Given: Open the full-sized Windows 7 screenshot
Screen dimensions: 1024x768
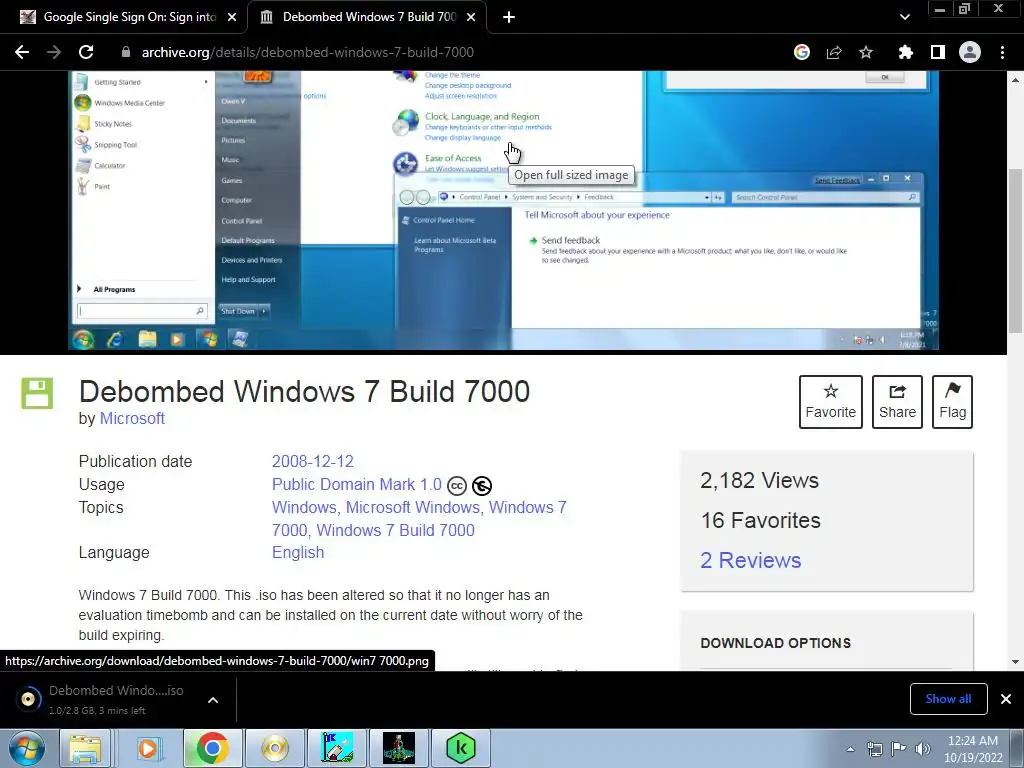Looking at the screenshot, I should tap(504, 210).
